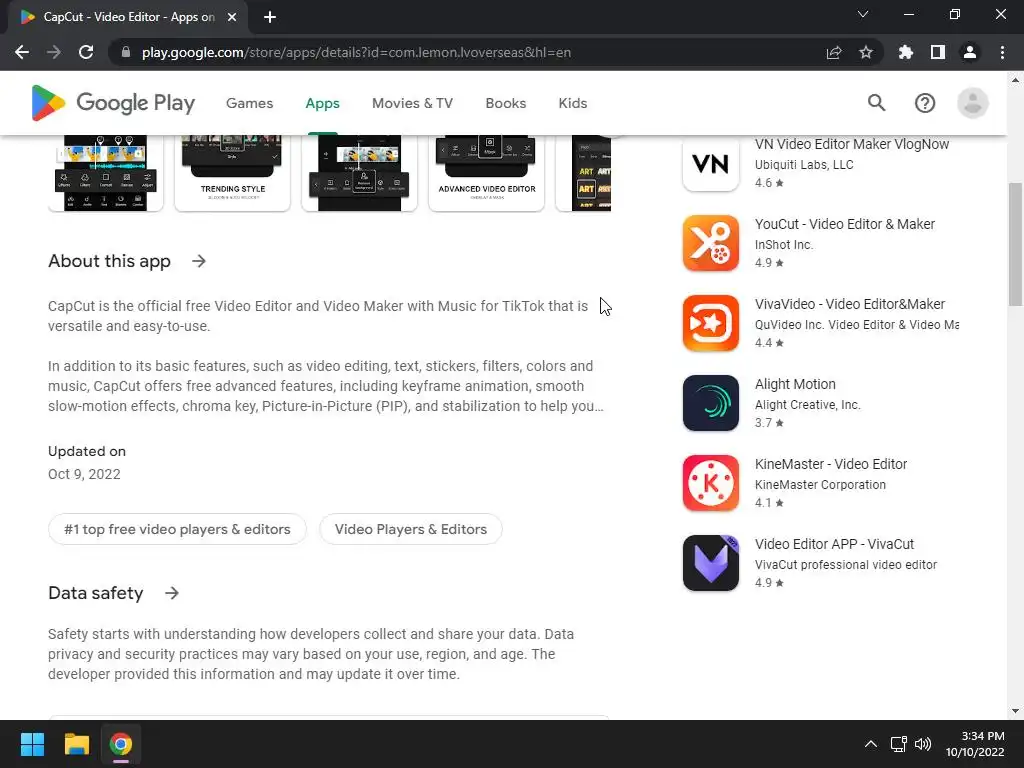The width and height of the screenshot is (1024, 768).
Task: Open the Google Play search icon
Action: pos(876,103)
